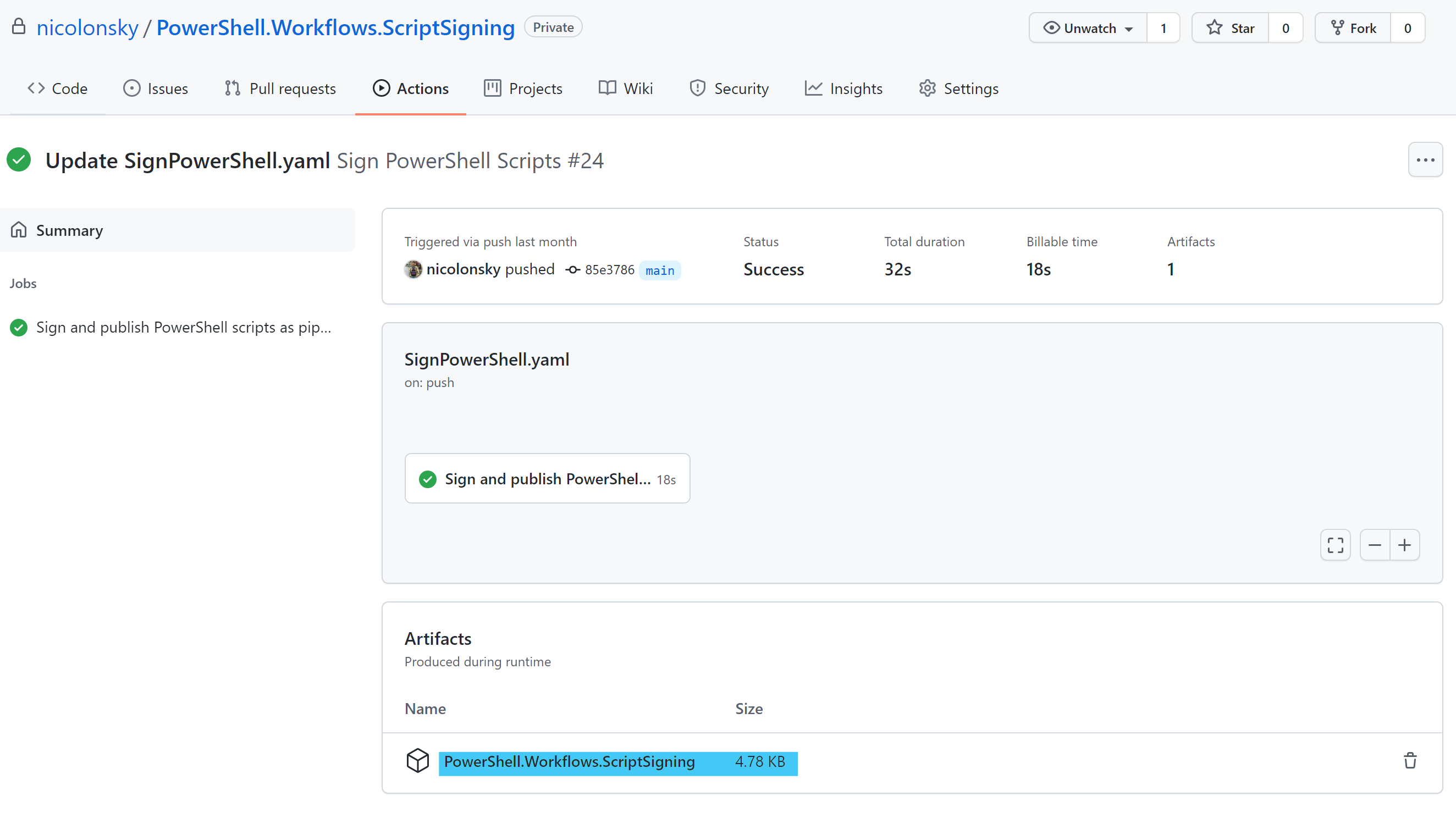Open the Issues tab
The width and height of the screenshot is (1456, 818).
click(156, 88)
